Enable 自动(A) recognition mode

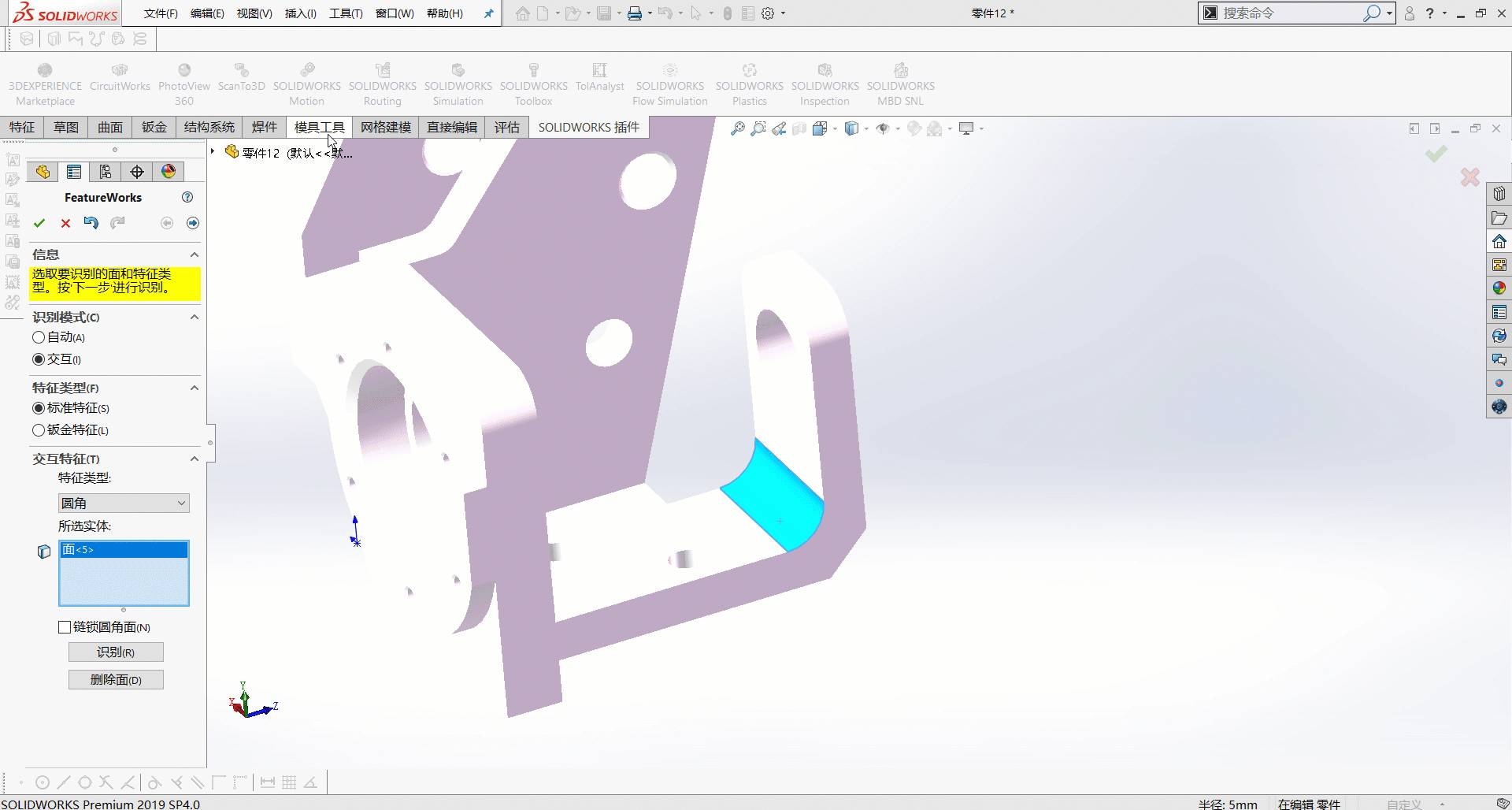38,336
